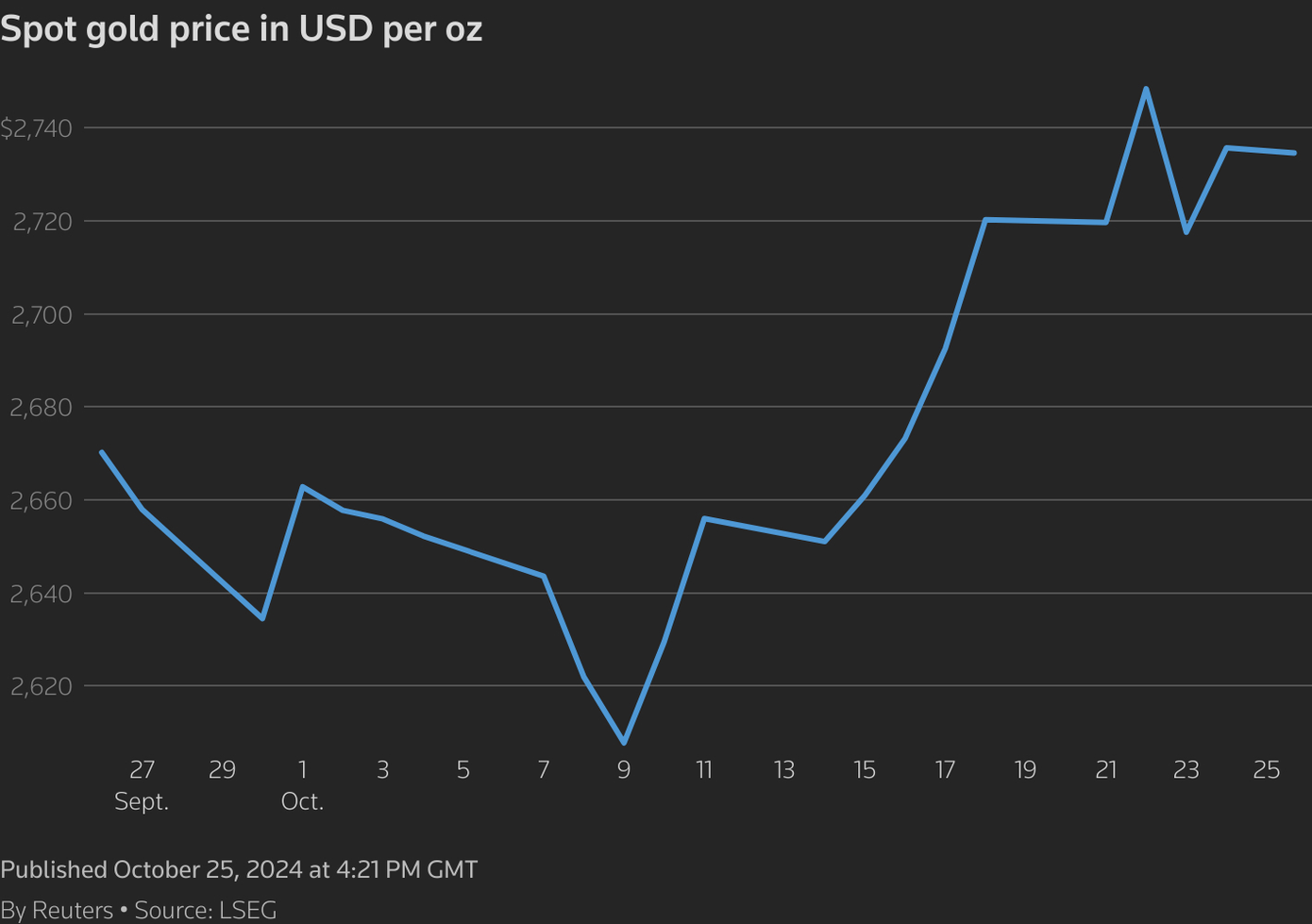The height and width of the screenshot is (924, 1312).
Task: Click the line's highest peak near Oct 22
Action: (x=1146, y=89)
